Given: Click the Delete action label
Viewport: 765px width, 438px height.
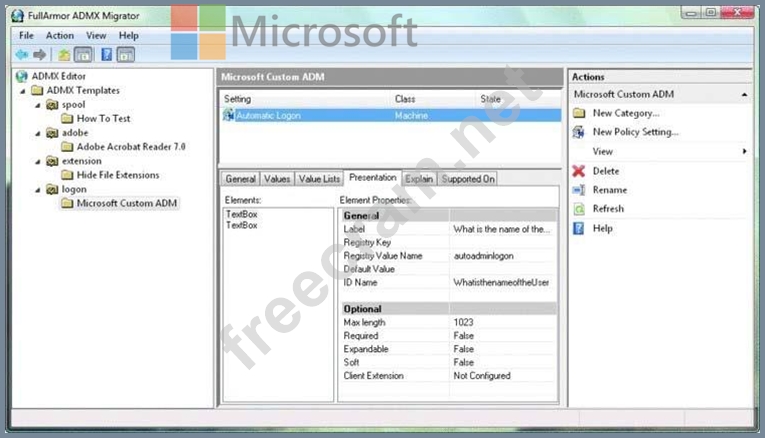Looking at the screenshot, I should click(x=606, y=171).
